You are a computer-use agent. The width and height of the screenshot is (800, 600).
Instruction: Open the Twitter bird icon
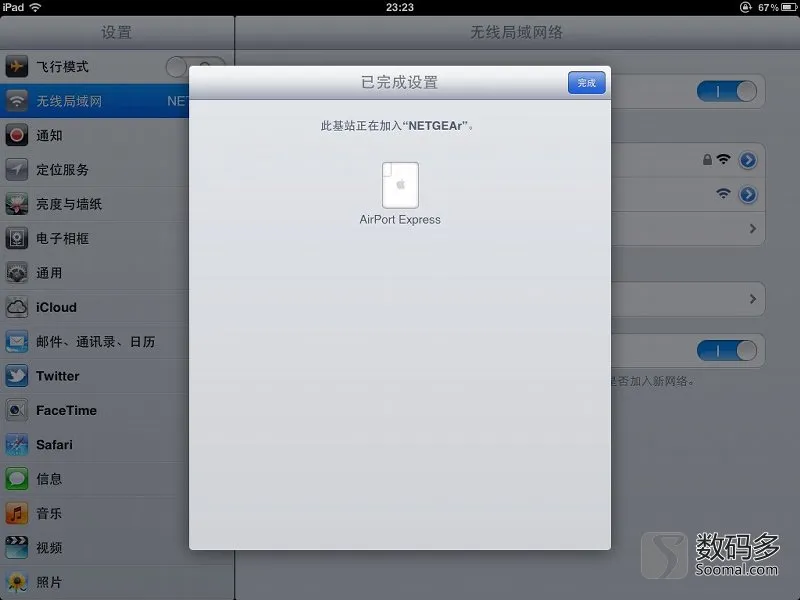pos(16,376)
